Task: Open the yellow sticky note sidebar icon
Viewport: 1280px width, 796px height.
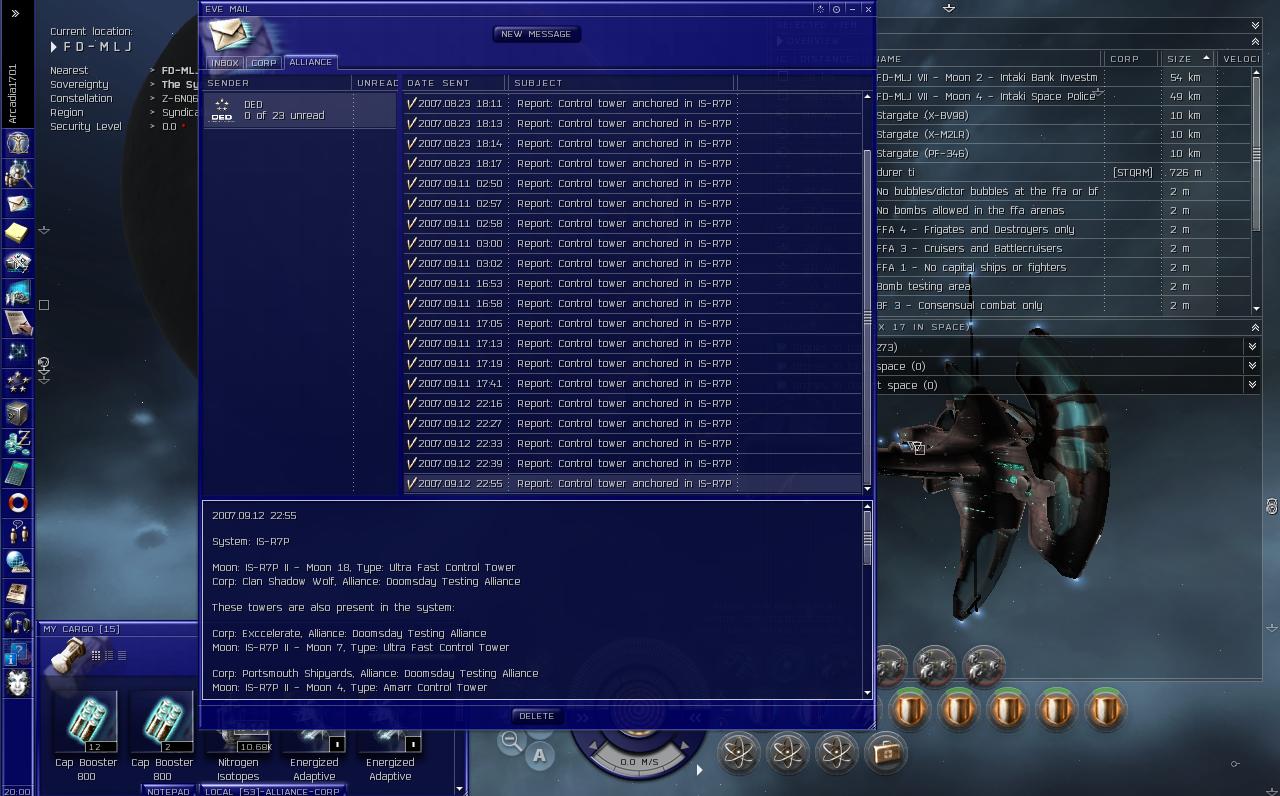Action: coord(17,233)
